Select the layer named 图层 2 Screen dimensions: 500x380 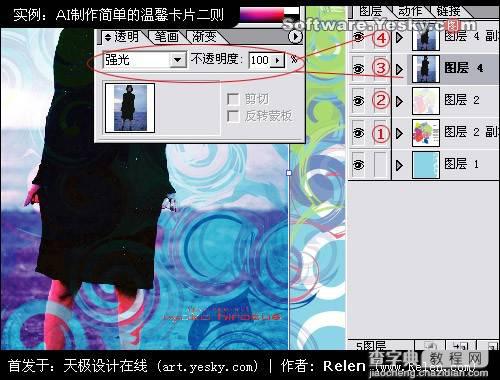coord(462,100)
